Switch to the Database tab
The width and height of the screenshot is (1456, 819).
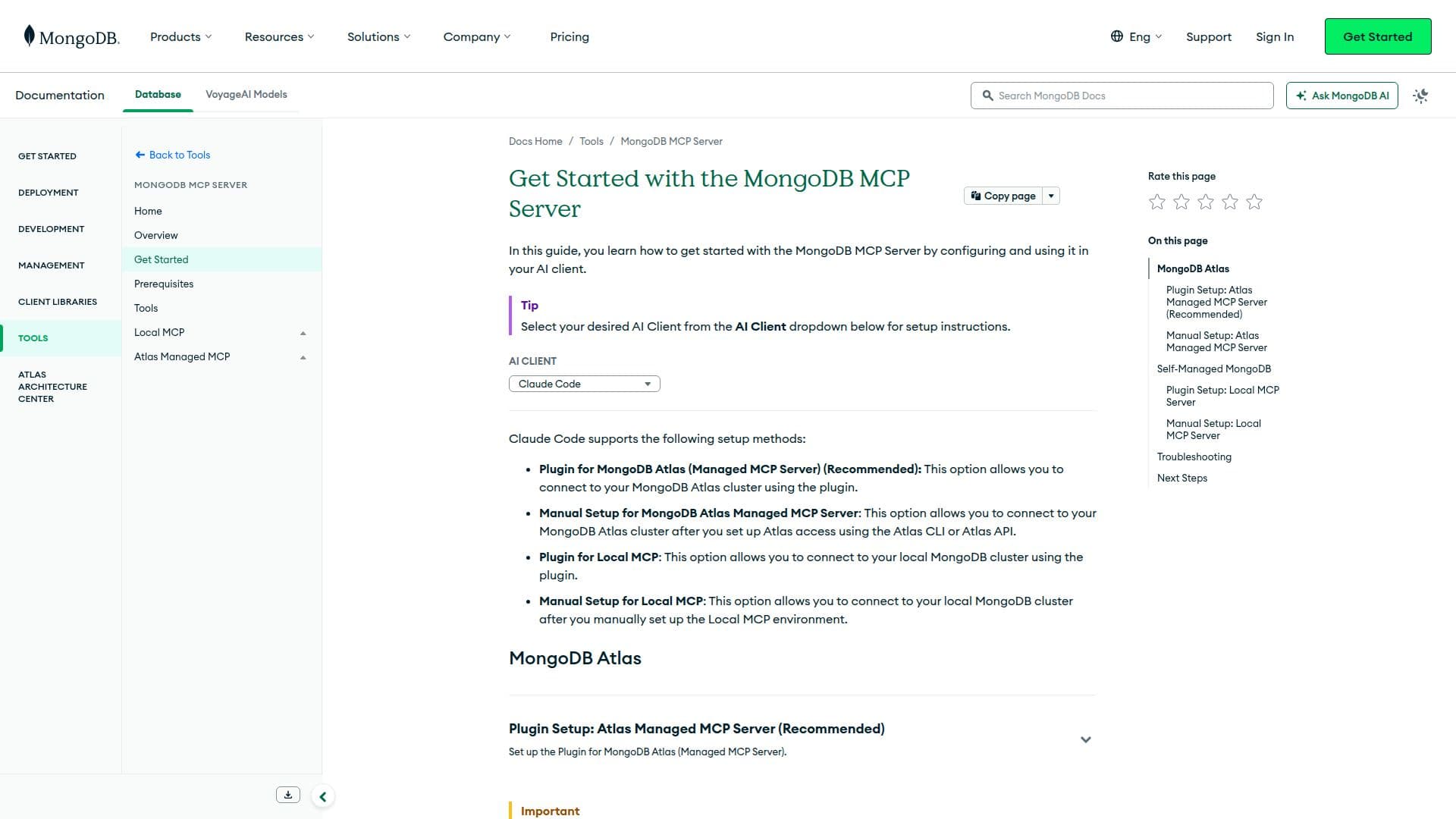click(x=158, y=95)
